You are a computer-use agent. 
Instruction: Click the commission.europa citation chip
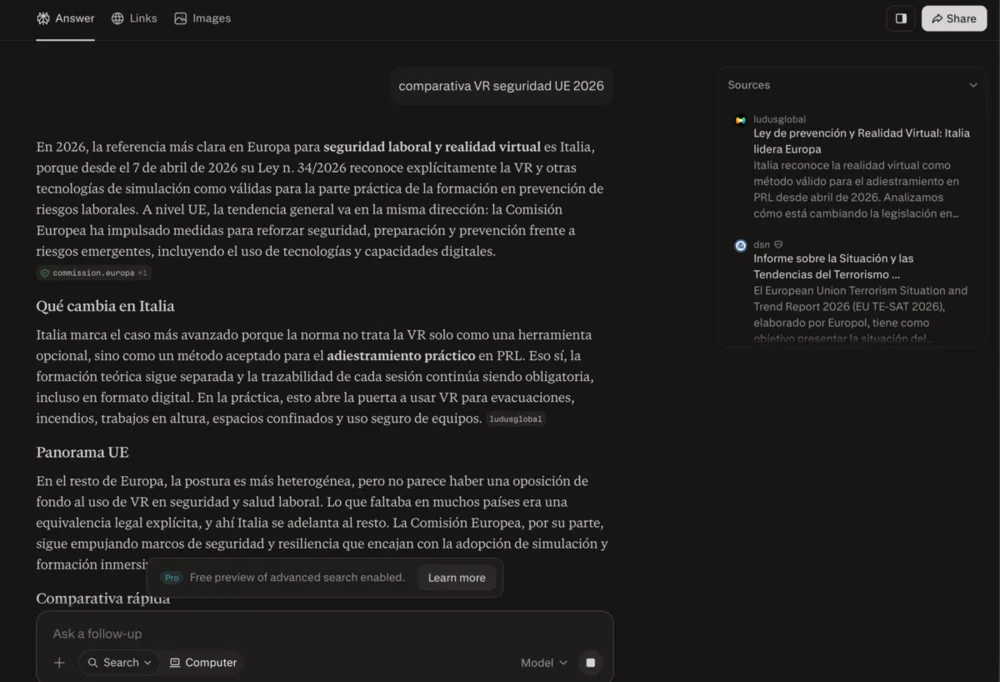[x=94, y=273]
